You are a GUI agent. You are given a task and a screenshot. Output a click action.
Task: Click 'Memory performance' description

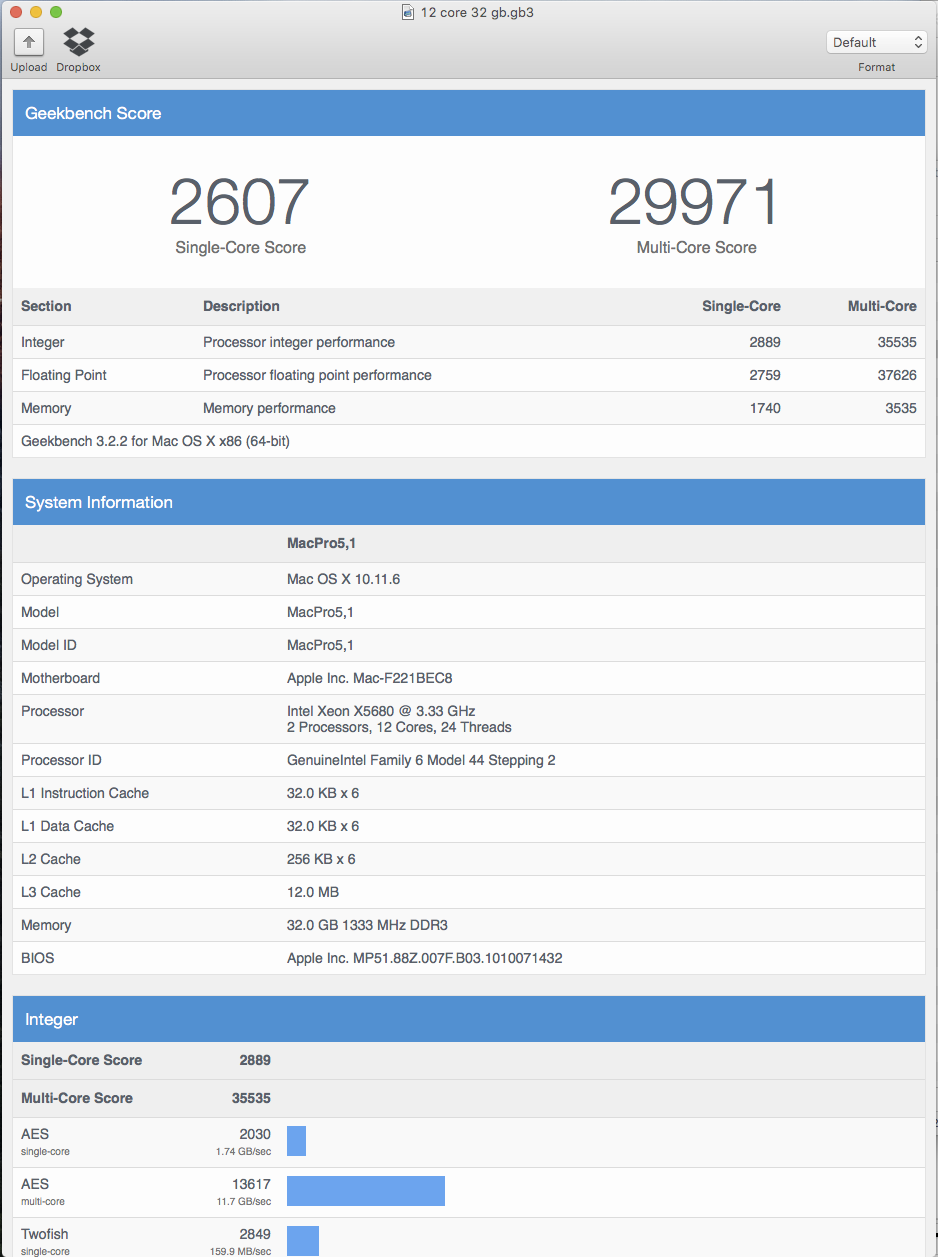[269, 408]
